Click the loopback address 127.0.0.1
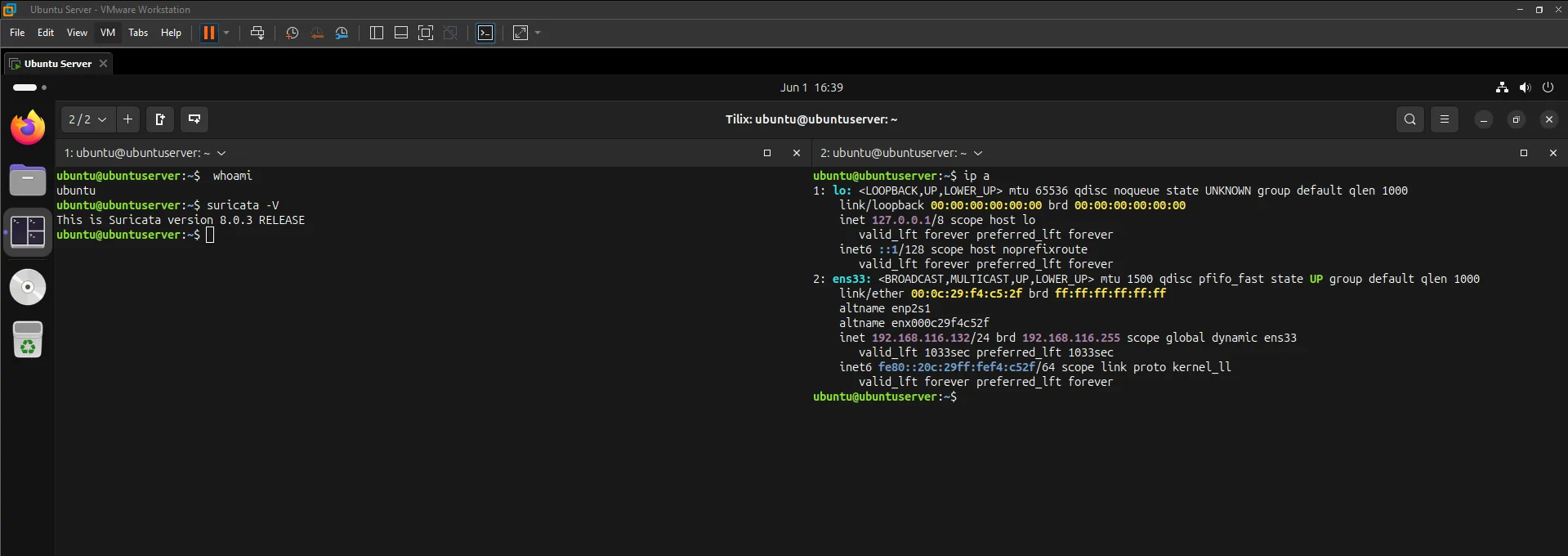The image size is (1568, 556). pos(901,220)
